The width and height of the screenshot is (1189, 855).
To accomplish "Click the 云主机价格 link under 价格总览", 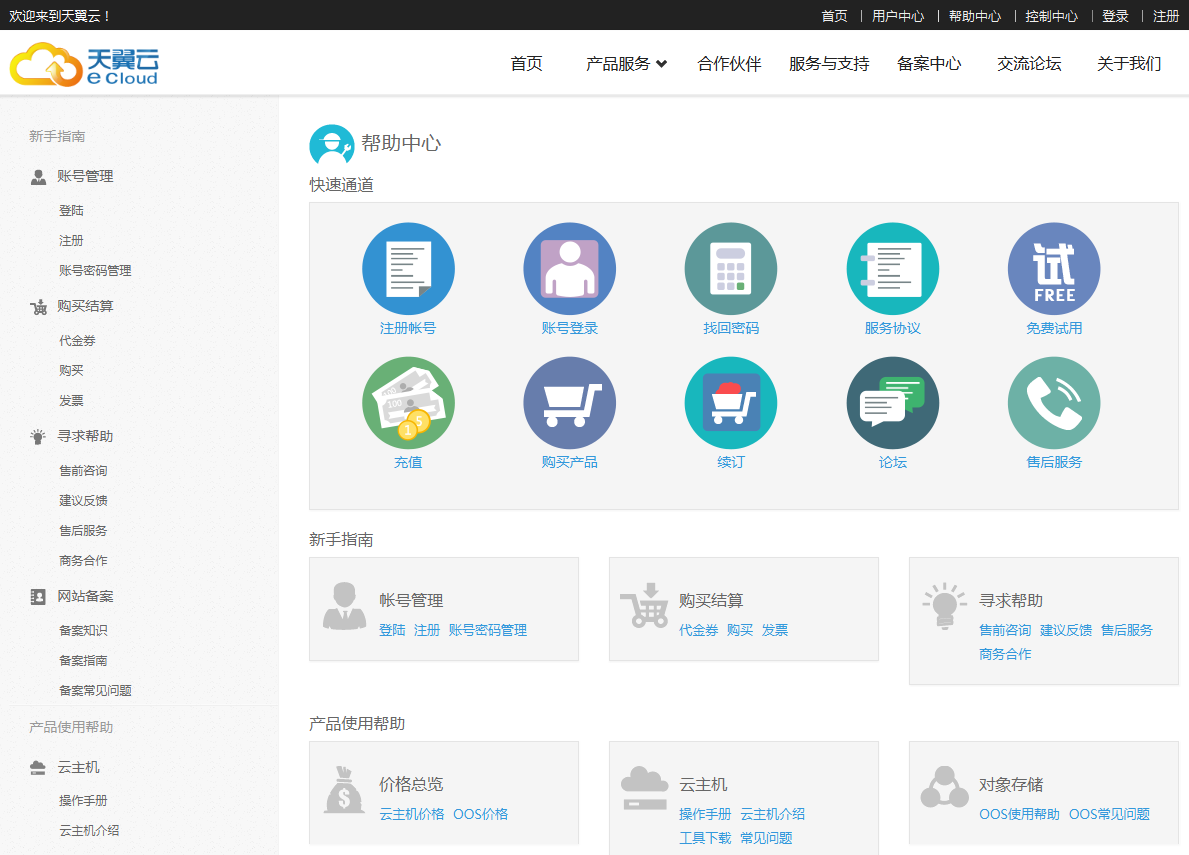I will click(411, 814).
